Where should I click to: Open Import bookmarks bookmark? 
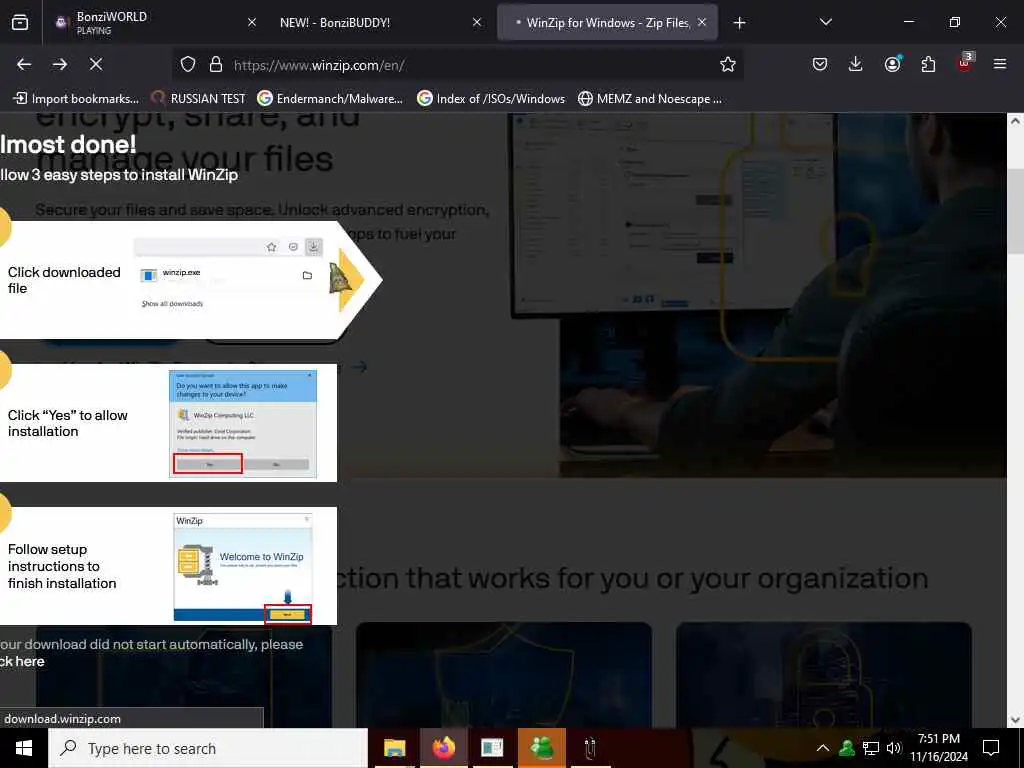(76, 99)
